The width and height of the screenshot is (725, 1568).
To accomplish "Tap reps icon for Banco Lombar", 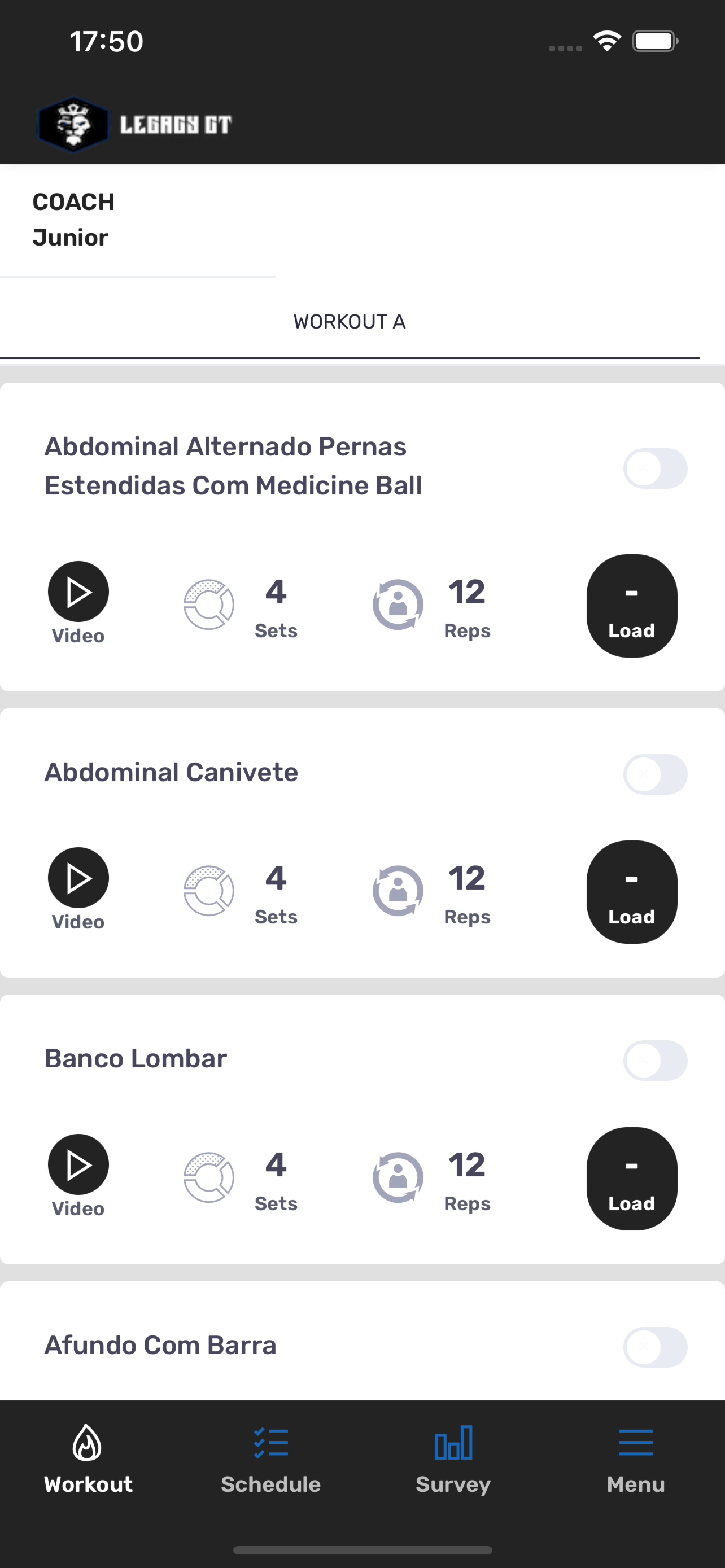I will point(398,1177).
